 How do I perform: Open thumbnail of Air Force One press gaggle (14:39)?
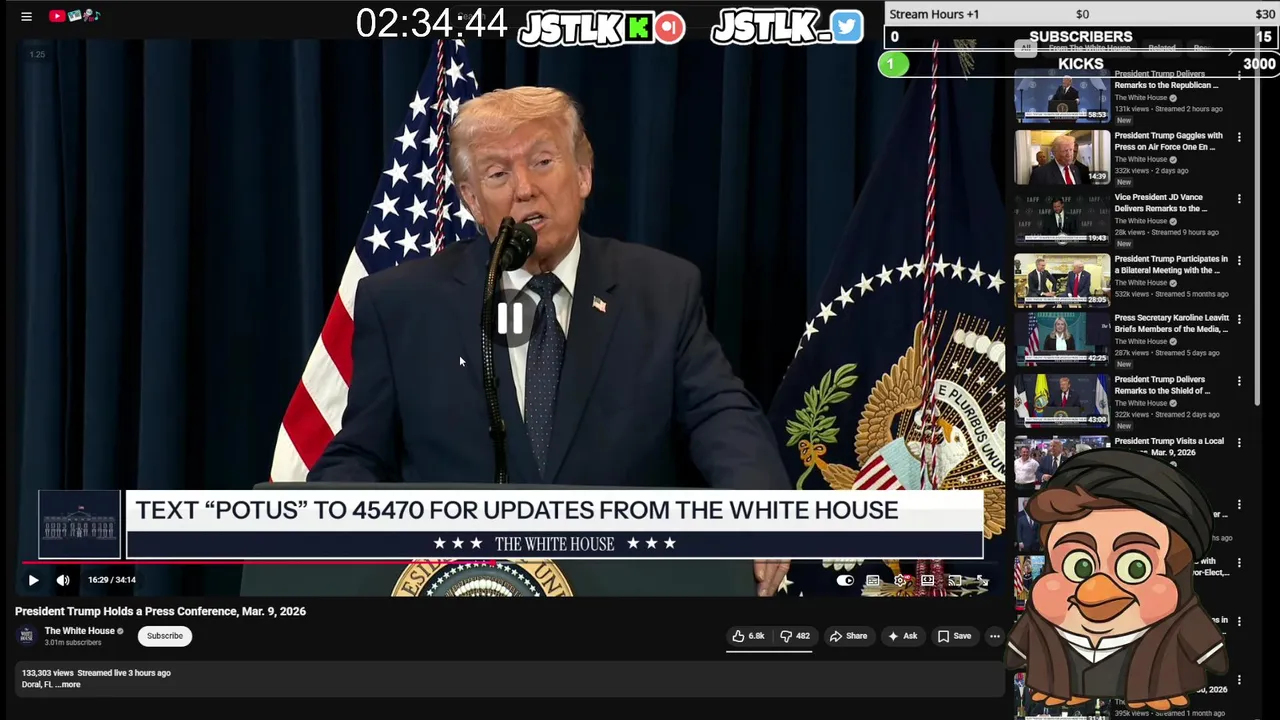1062,157
